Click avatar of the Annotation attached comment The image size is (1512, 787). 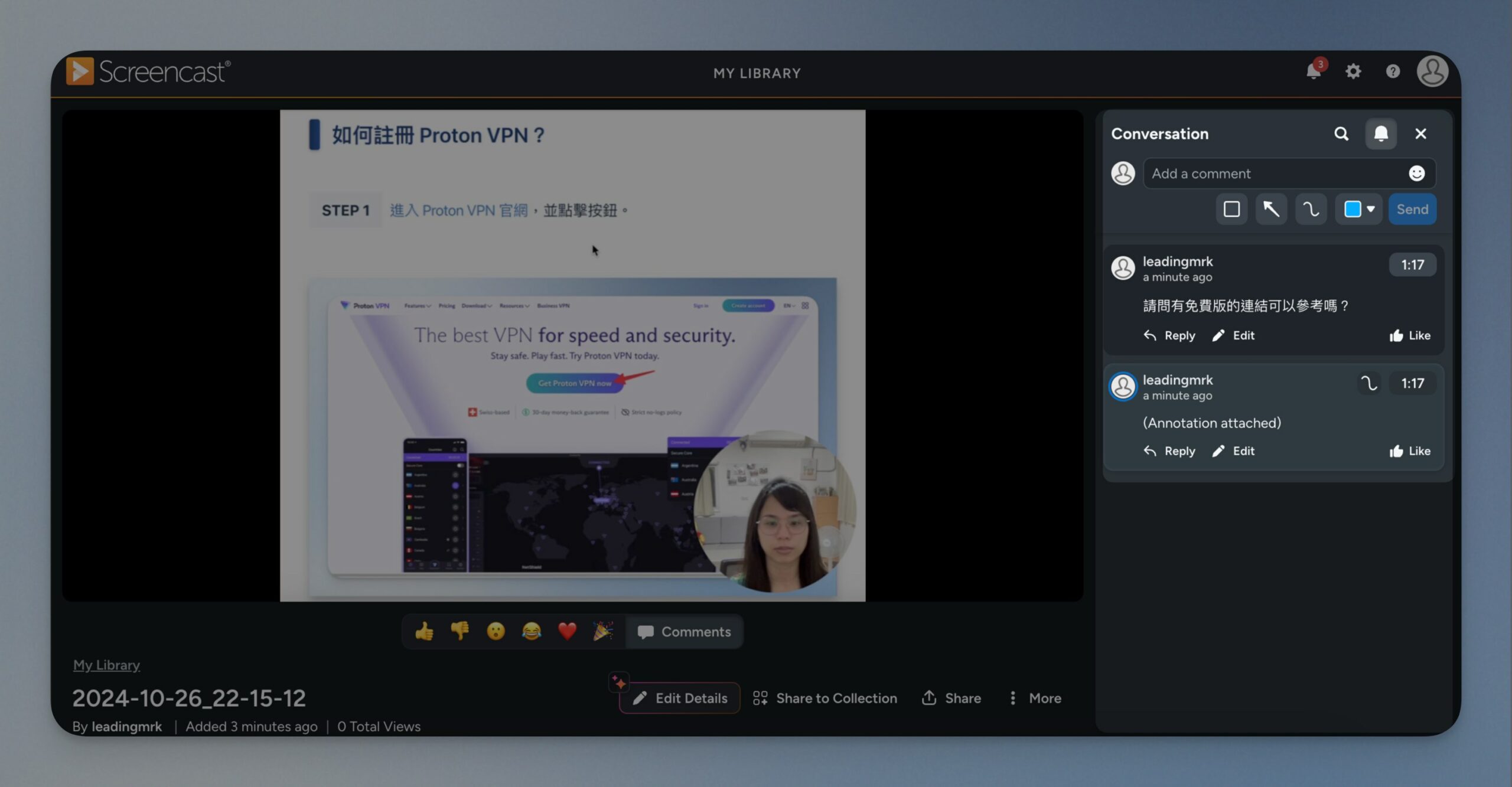(1123, 387)
